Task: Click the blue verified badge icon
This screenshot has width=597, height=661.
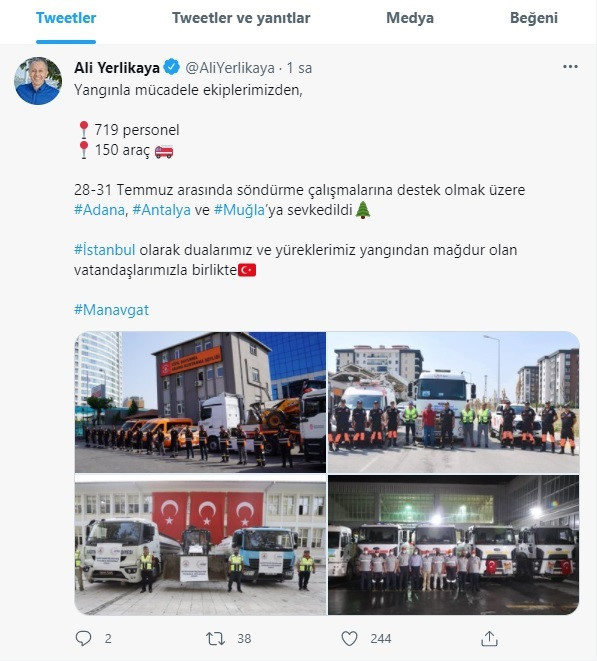Action: [172, 67]
